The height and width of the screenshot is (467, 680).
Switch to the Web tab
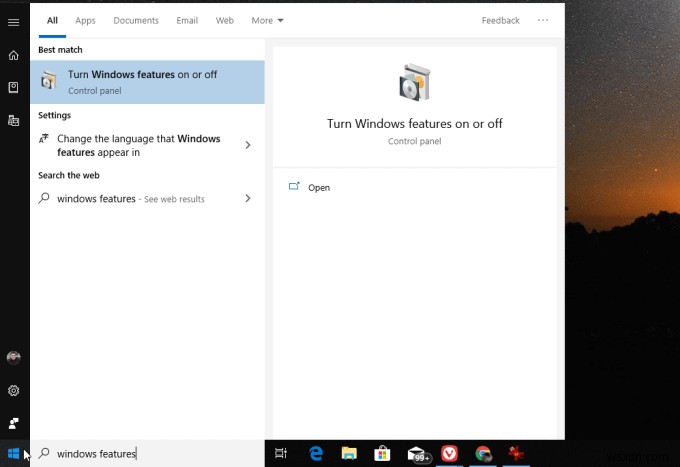pos(225,20)
